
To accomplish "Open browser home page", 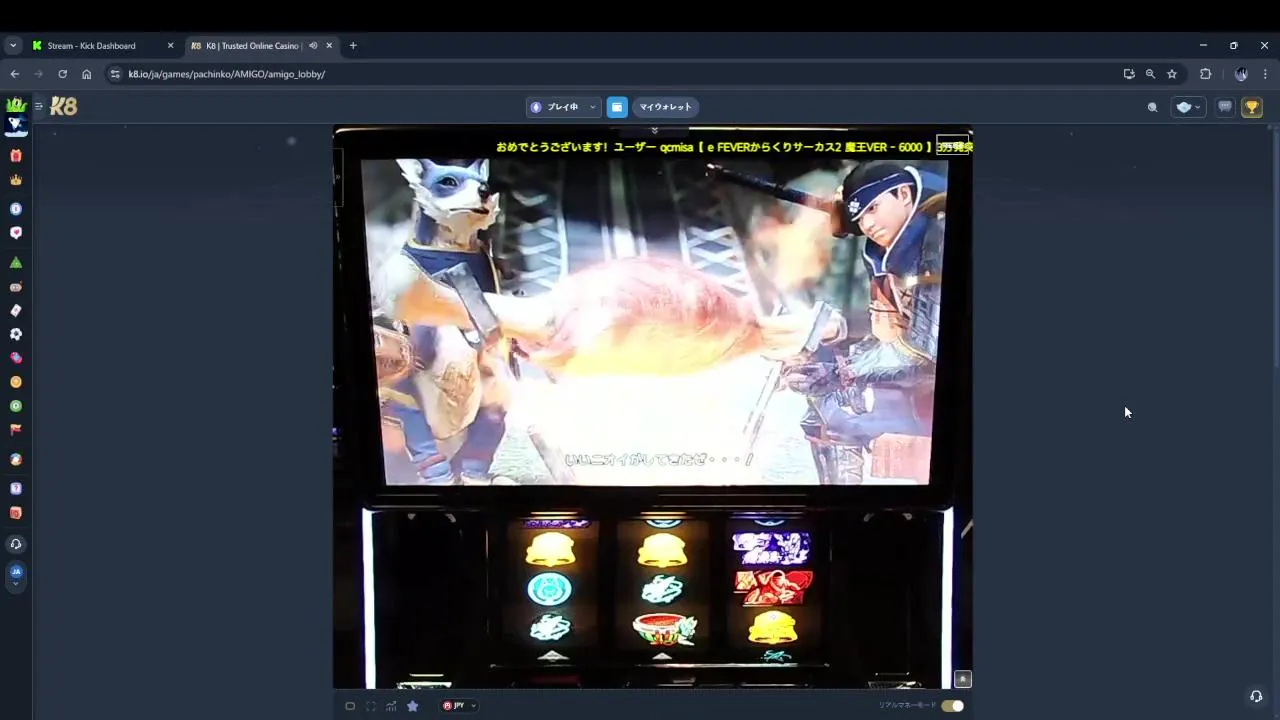I will (87, 74).
